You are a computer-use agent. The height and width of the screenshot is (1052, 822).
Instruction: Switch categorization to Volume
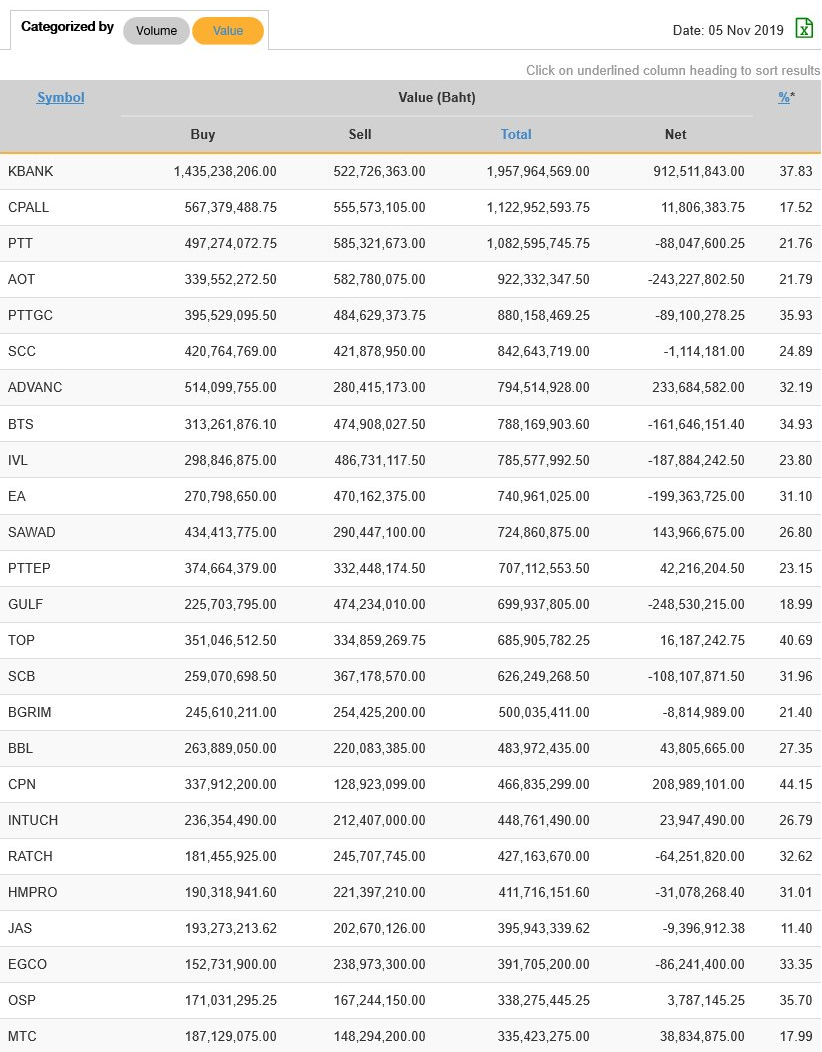click(156, 31)
